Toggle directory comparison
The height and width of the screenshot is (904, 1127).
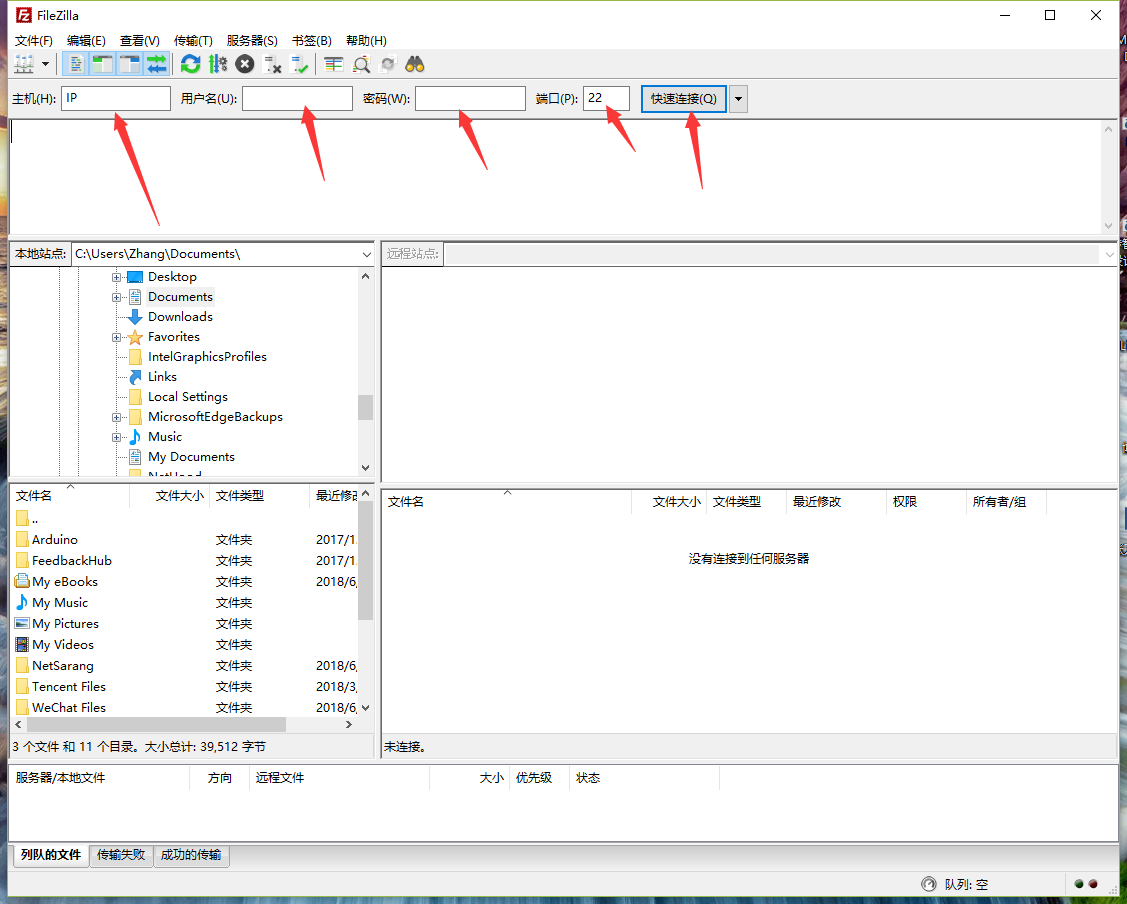point(361,64)
